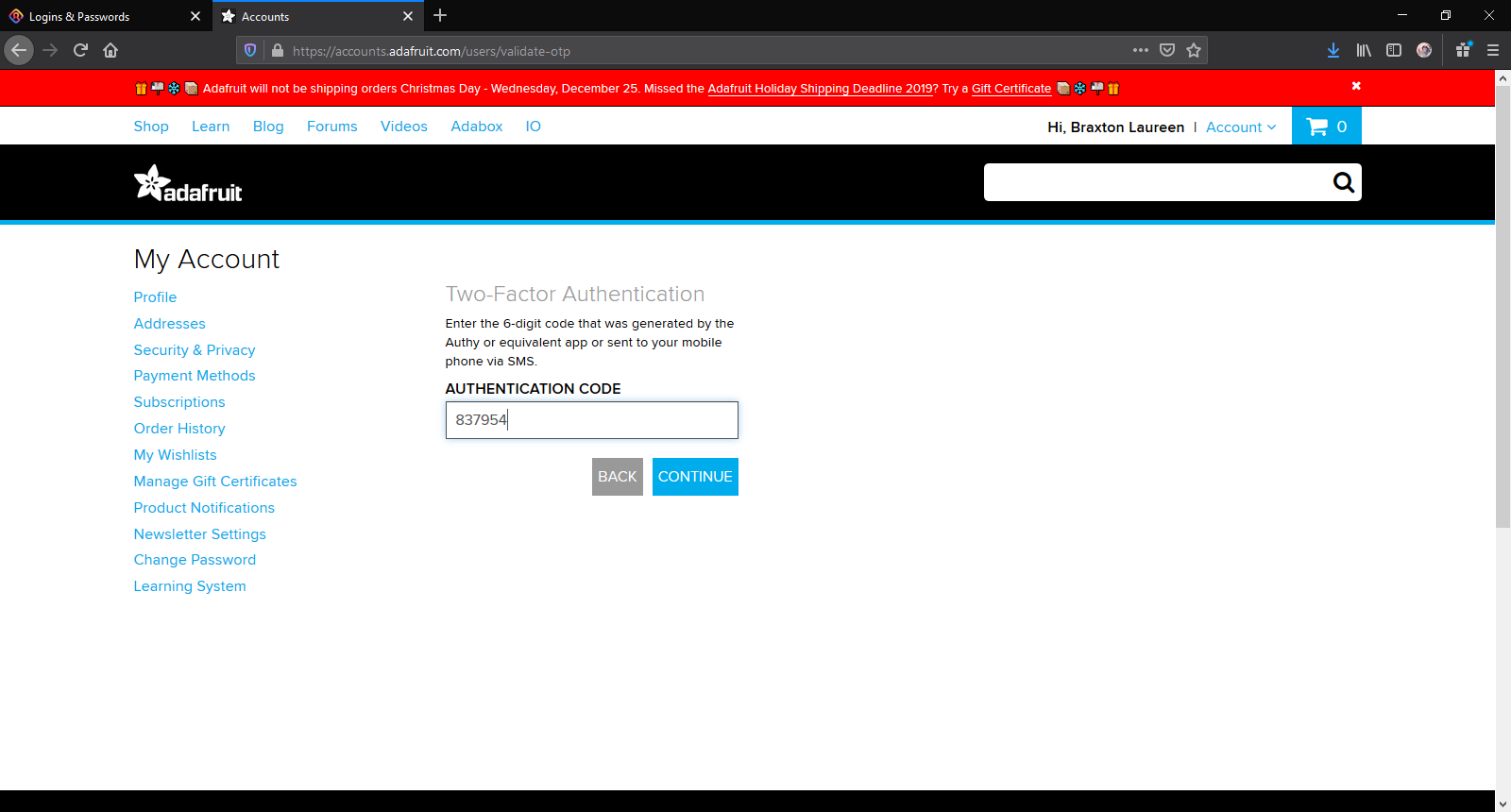Viewport: 1511px width, 812px height.
Task: Click the BACK button
Action: pyautogui.click(x=618, y=477)
